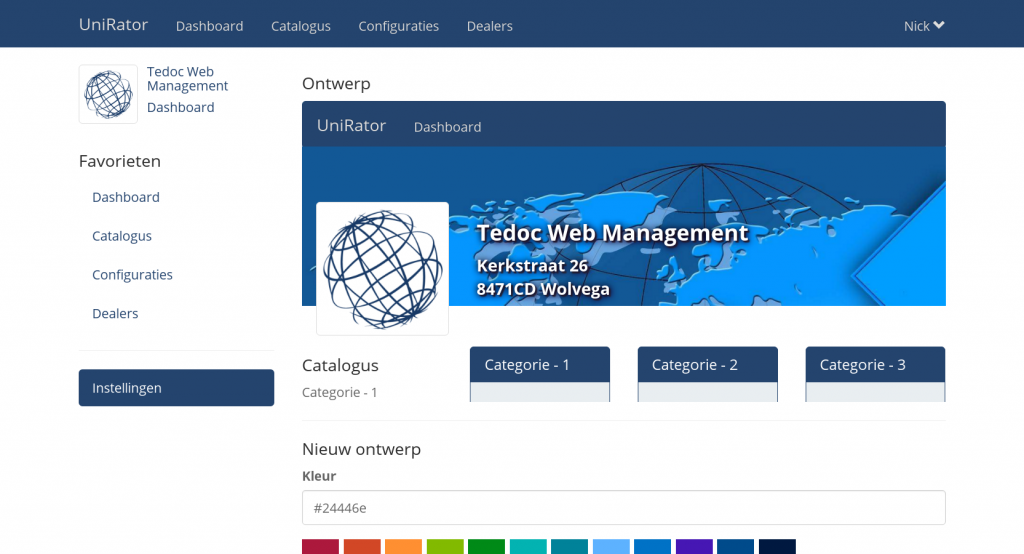Click the Favorieten sidebar heading
This screenshot has width=1024, height=554.
[120, 161]
